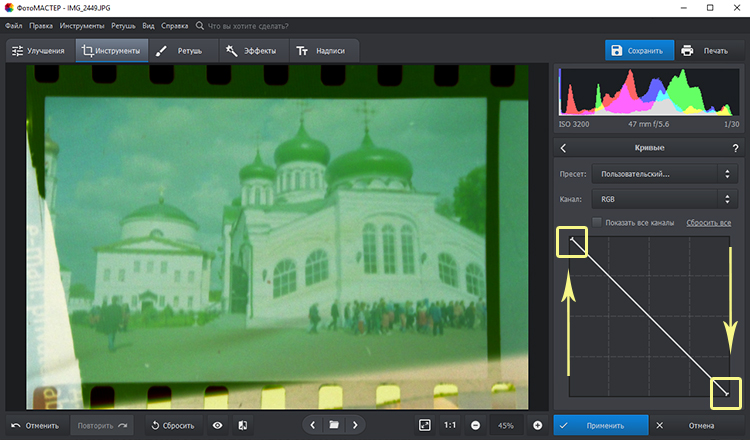The width and height of the screenshot is (750, 440).
Task: Open the folder browse icon
Action: point(333,425)
